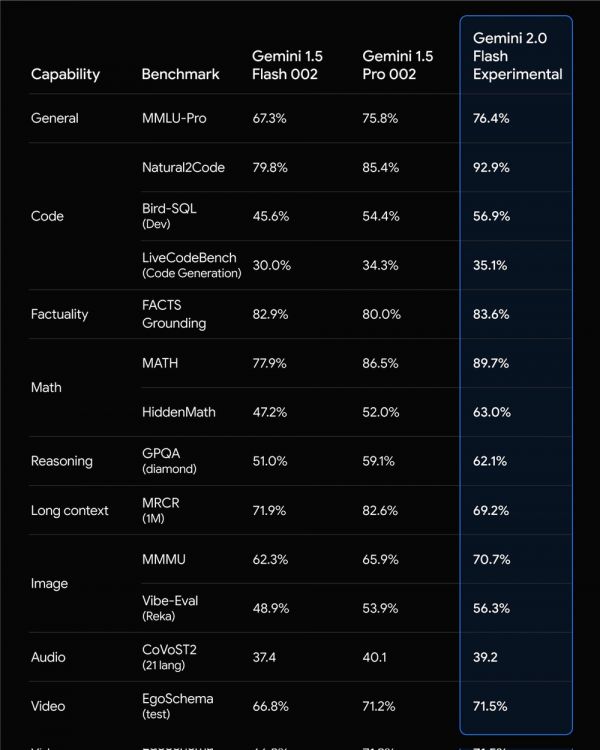Select the 69.2% MRCR score cell
The image size is (600, 750).
tap(491, 510)
